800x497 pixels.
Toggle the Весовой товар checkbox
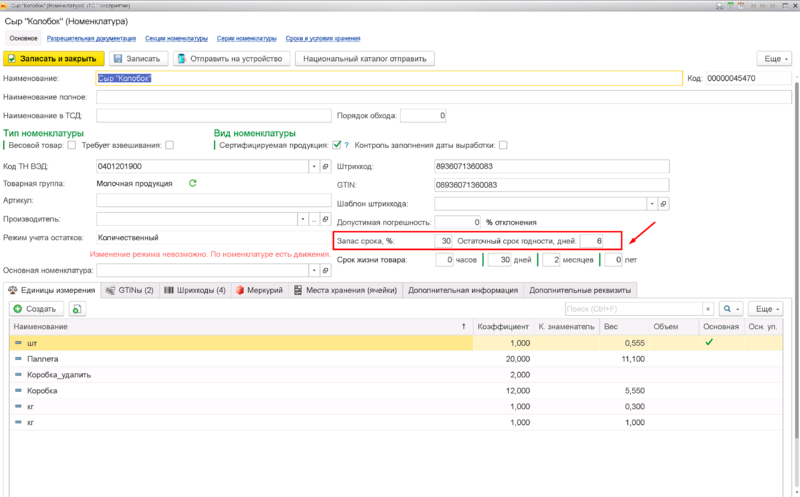click(72, 145)
